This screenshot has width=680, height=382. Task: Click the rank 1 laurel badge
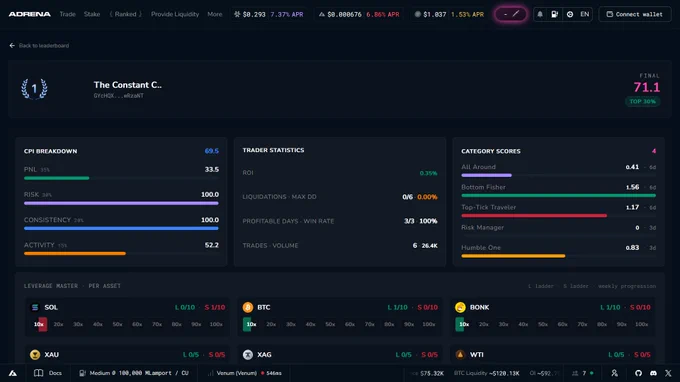[x=34, y=89]
